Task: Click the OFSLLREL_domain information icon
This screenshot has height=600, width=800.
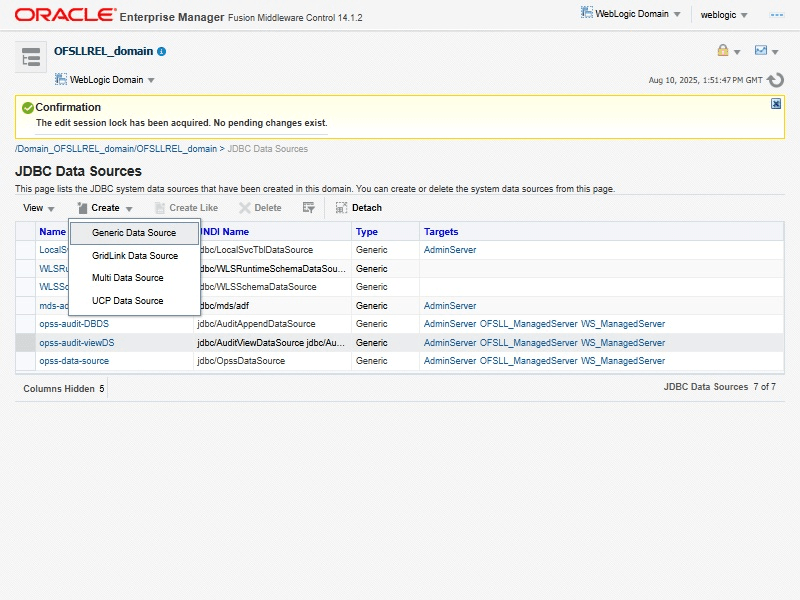Action: pyautogui.click(x=162, y=51)
